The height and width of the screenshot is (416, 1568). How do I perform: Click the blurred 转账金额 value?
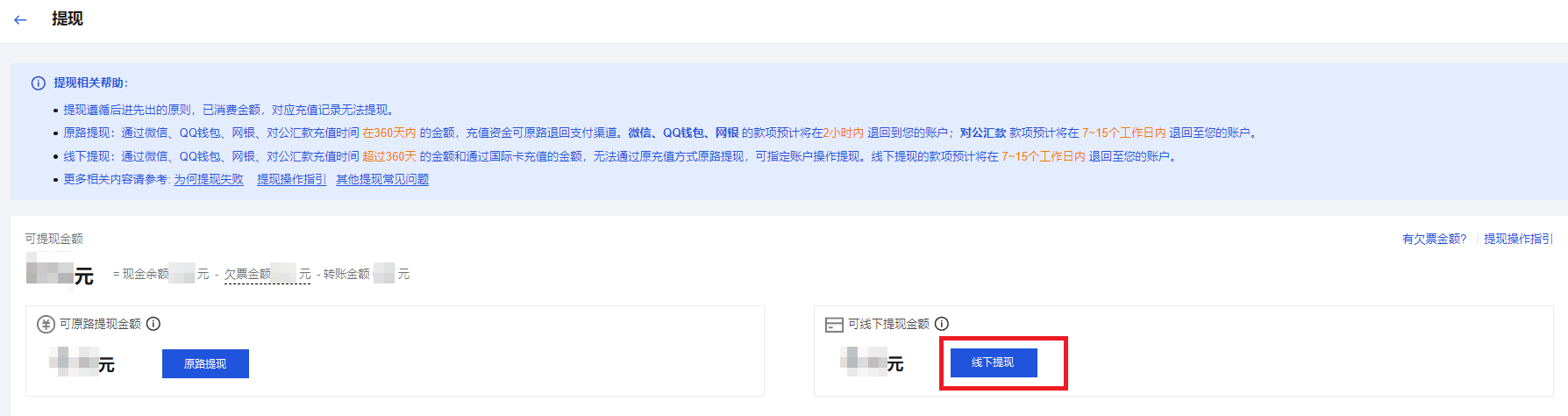384,273
